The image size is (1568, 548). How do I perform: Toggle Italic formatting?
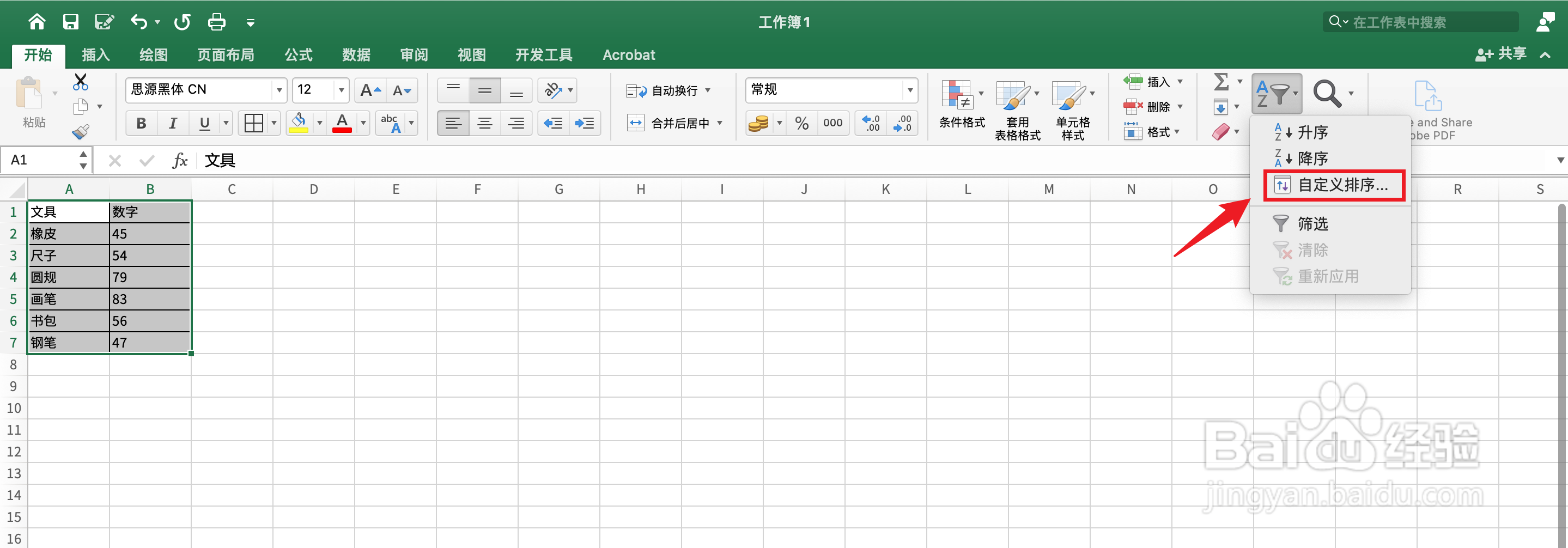click(173, 124)
